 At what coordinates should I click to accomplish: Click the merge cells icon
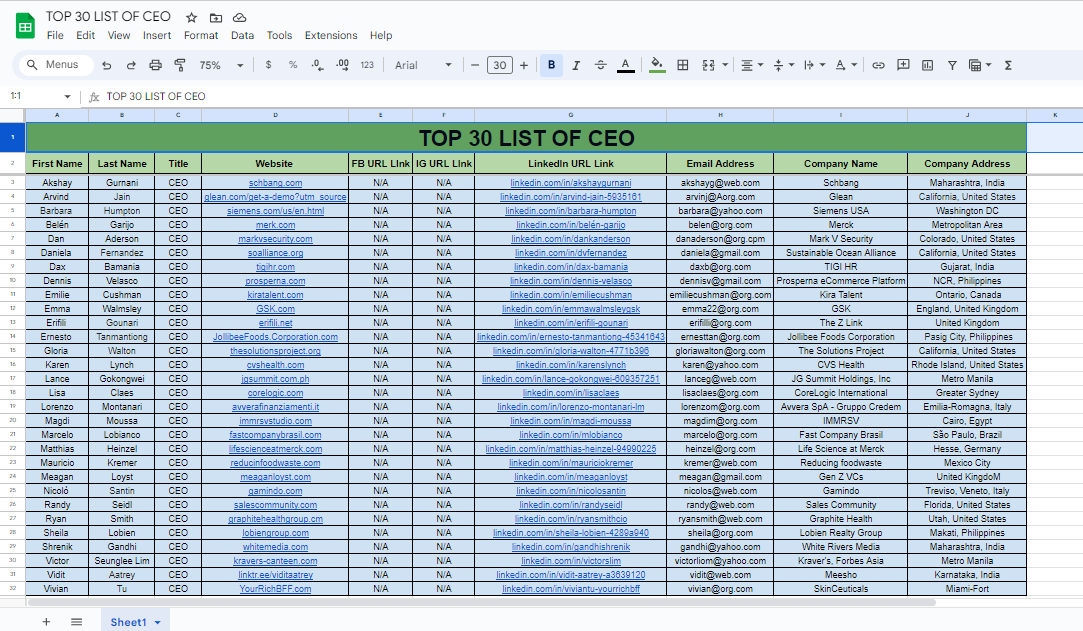click(x=709, y=65)
